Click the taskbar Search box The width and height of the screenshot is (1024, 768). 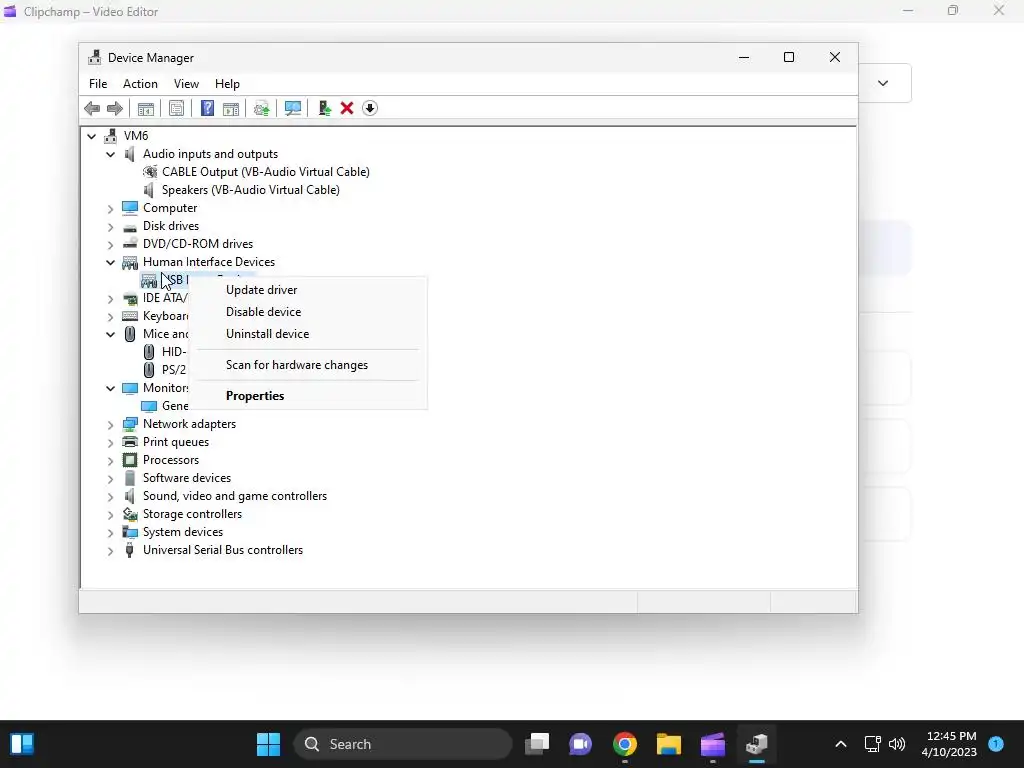tap(403, 744)
